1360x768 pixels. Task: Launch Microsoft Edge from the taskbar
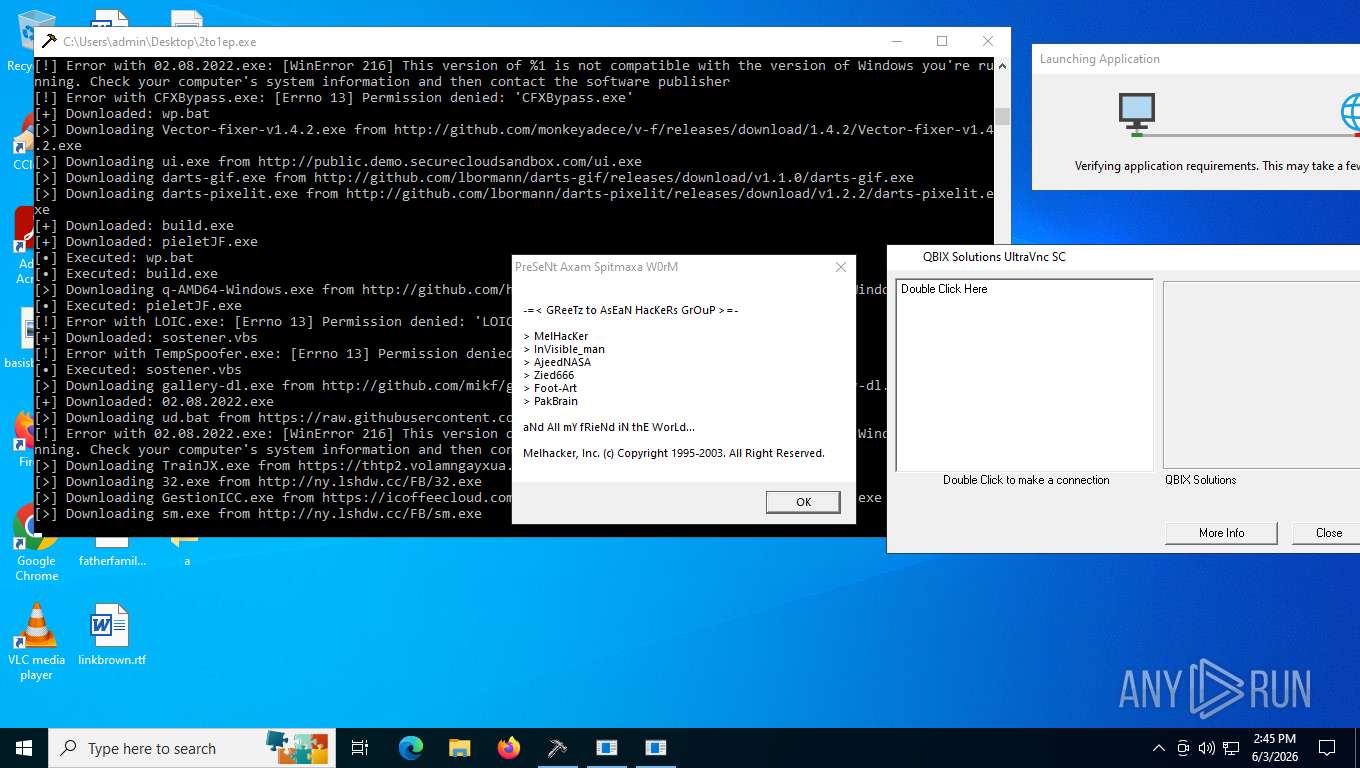pyautogui.click(x=411, y=748)
